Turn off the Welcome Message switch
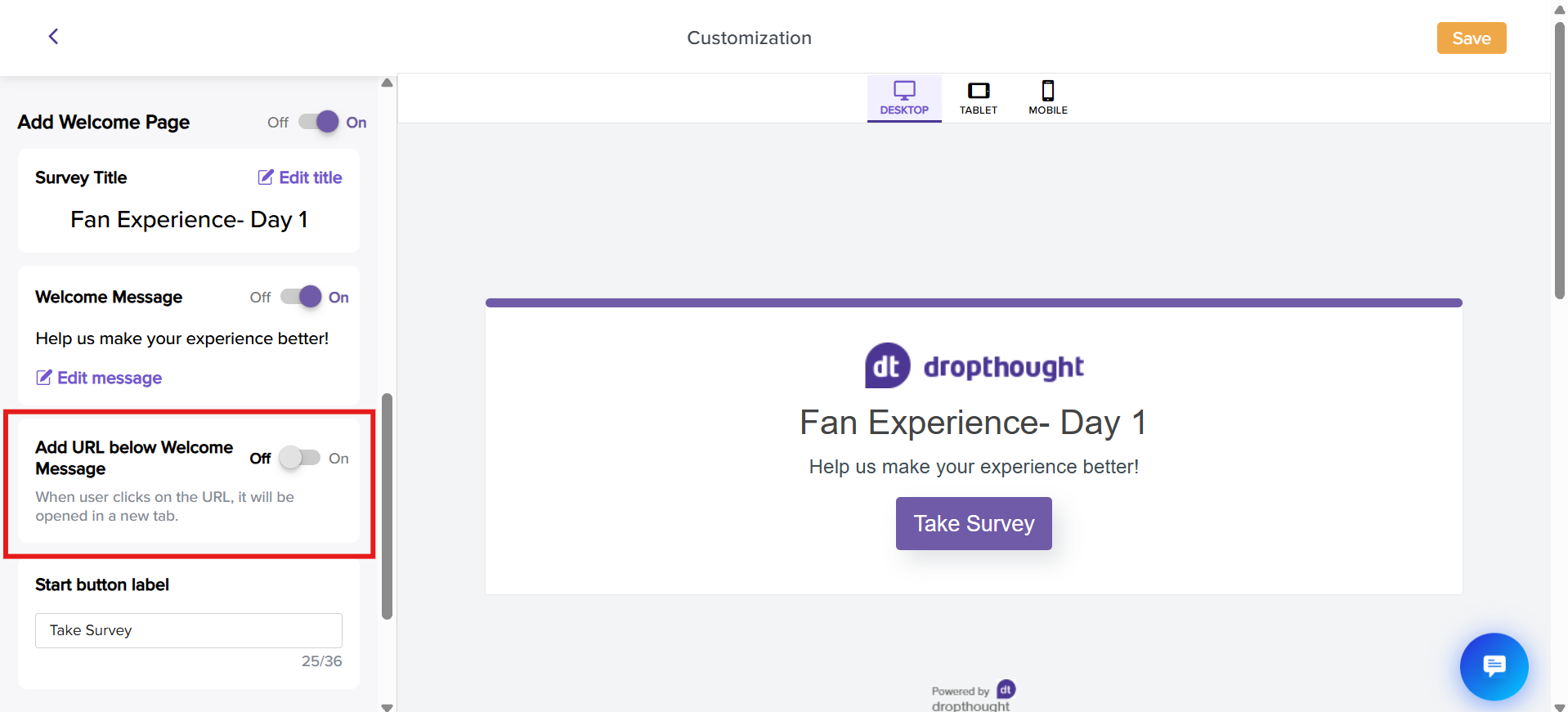 [301, 297]
